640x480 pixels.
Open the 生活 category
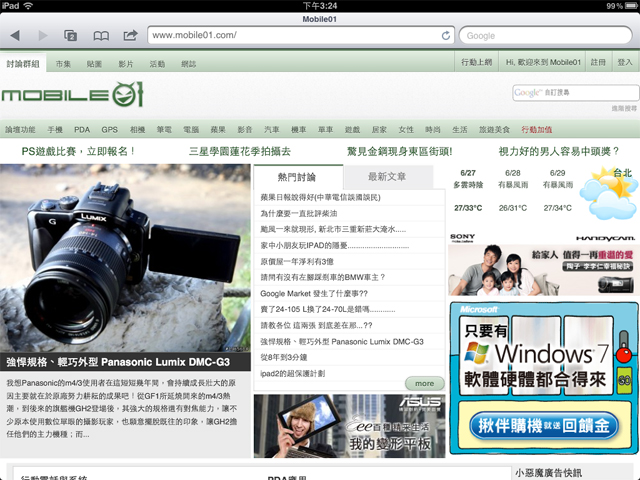(x=460, y=130)
